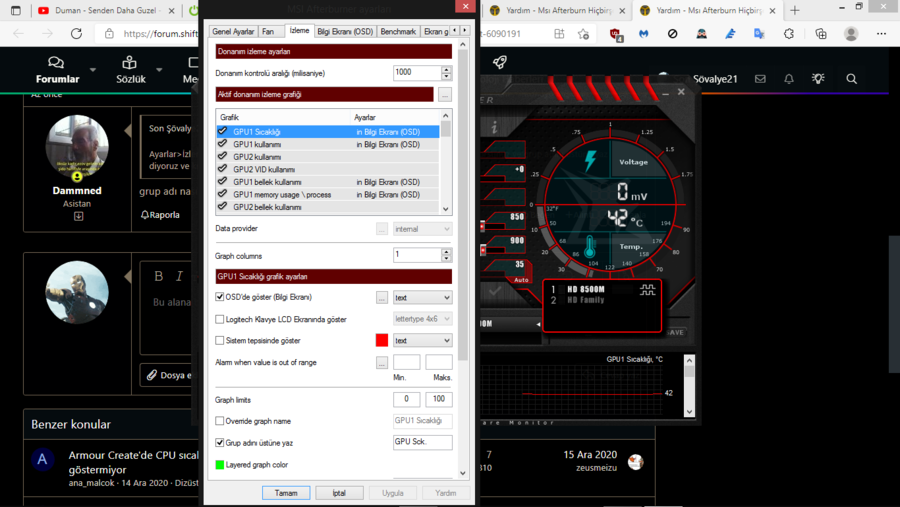Open OSD'de göster ellipsis options button
Image resolution: width=900 pixels, height=507 pixels.
(x=382, y=297)
